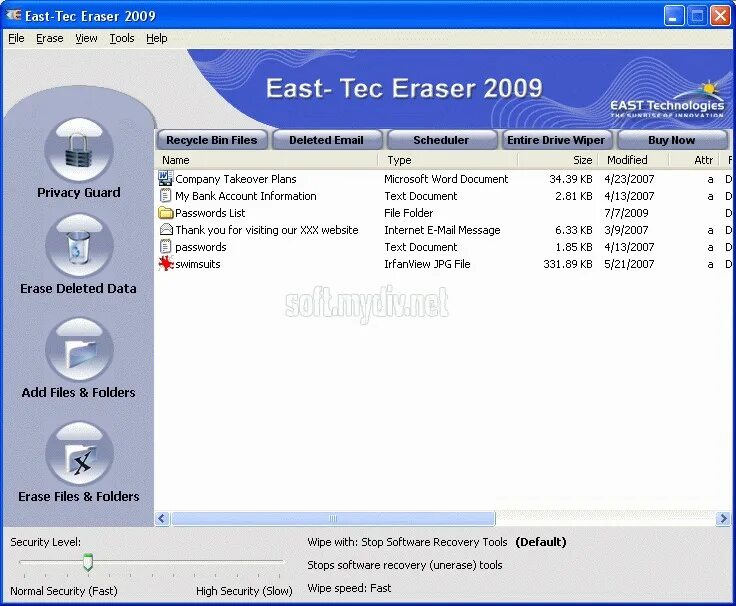
Task: Open the Help menu
Action: [x=157, y=38]
